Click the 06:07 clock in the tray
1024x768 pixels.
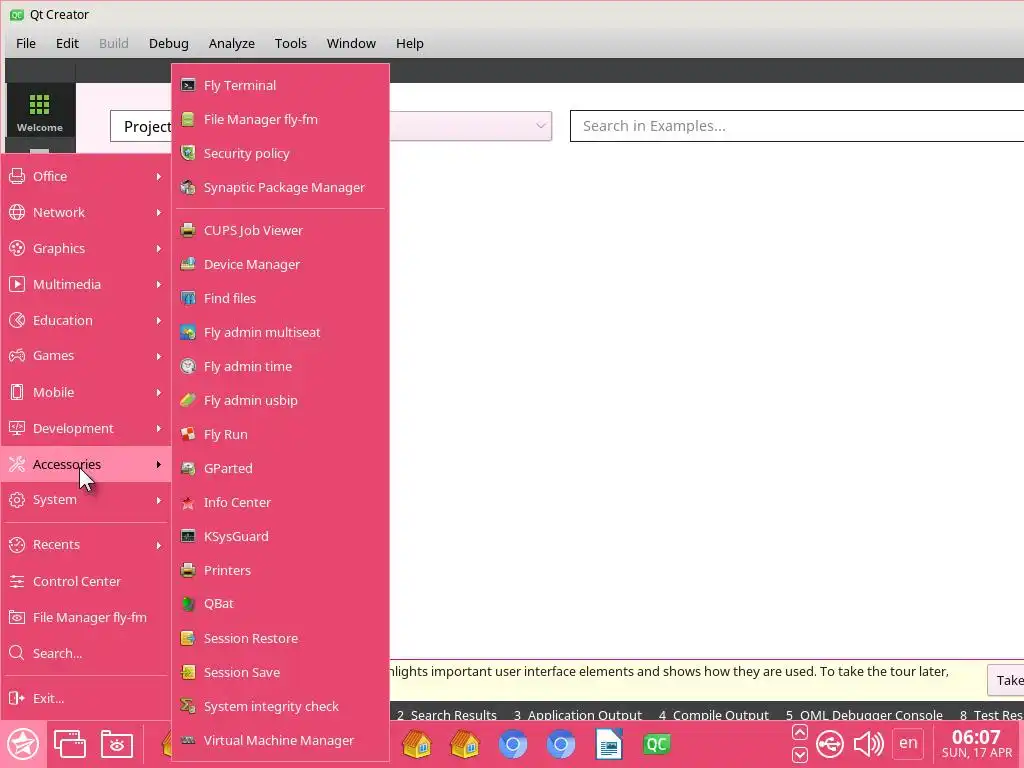[x=976, y=737]
